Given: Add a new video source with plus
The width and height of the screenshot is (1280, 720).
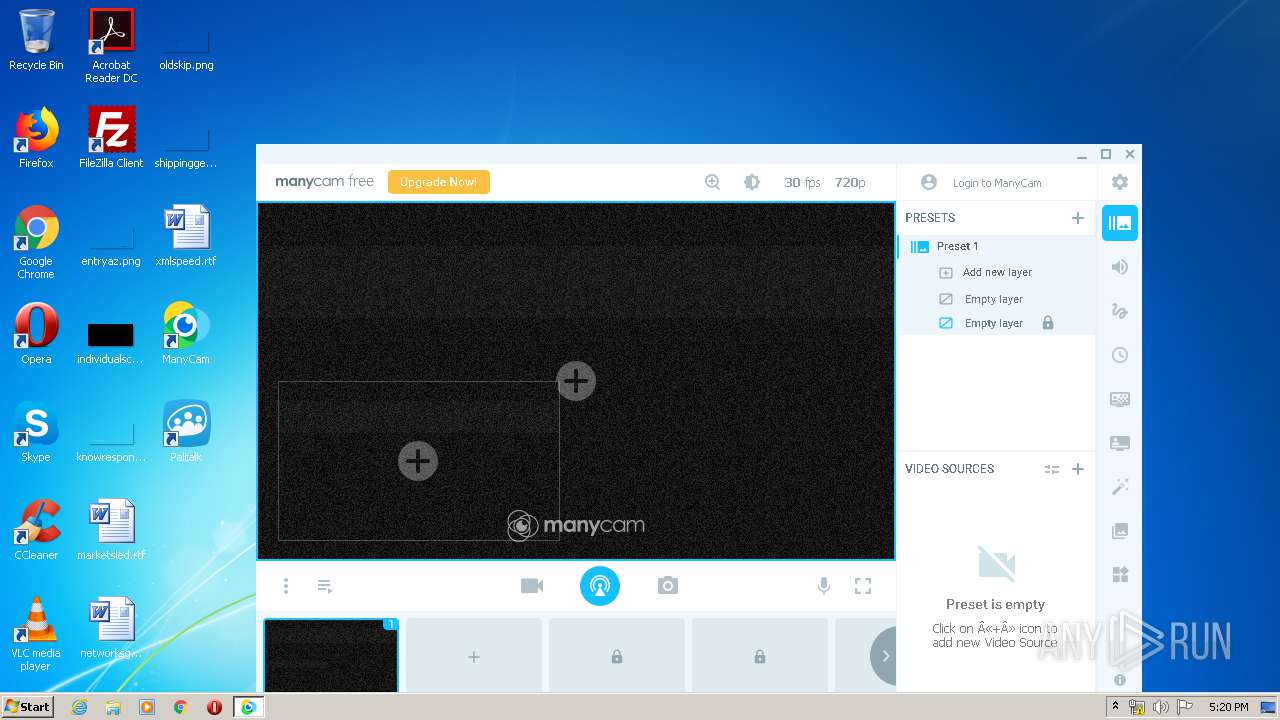Looking at the screenshot, I should 1078,469.
